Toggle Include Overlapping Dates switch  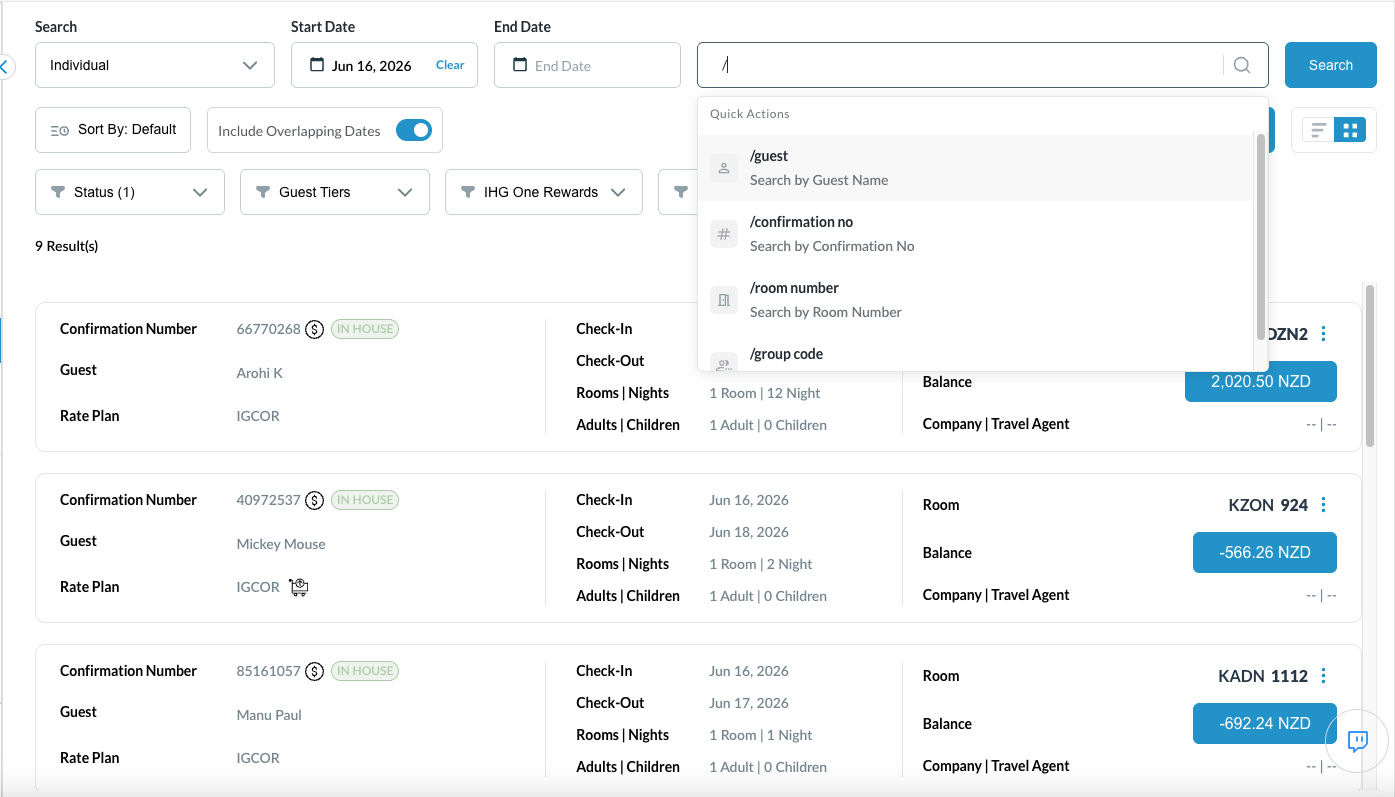[414, 130]
